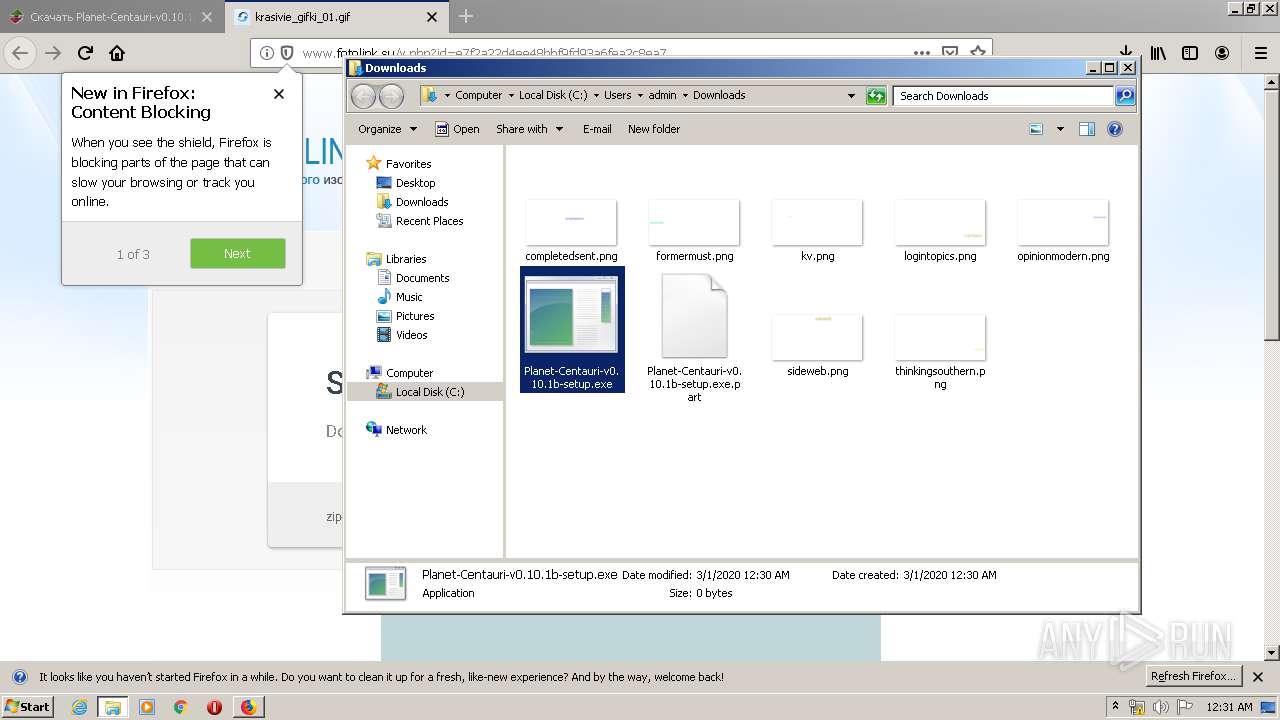Click Refresh Firefox button

(x=1193, y=677)
